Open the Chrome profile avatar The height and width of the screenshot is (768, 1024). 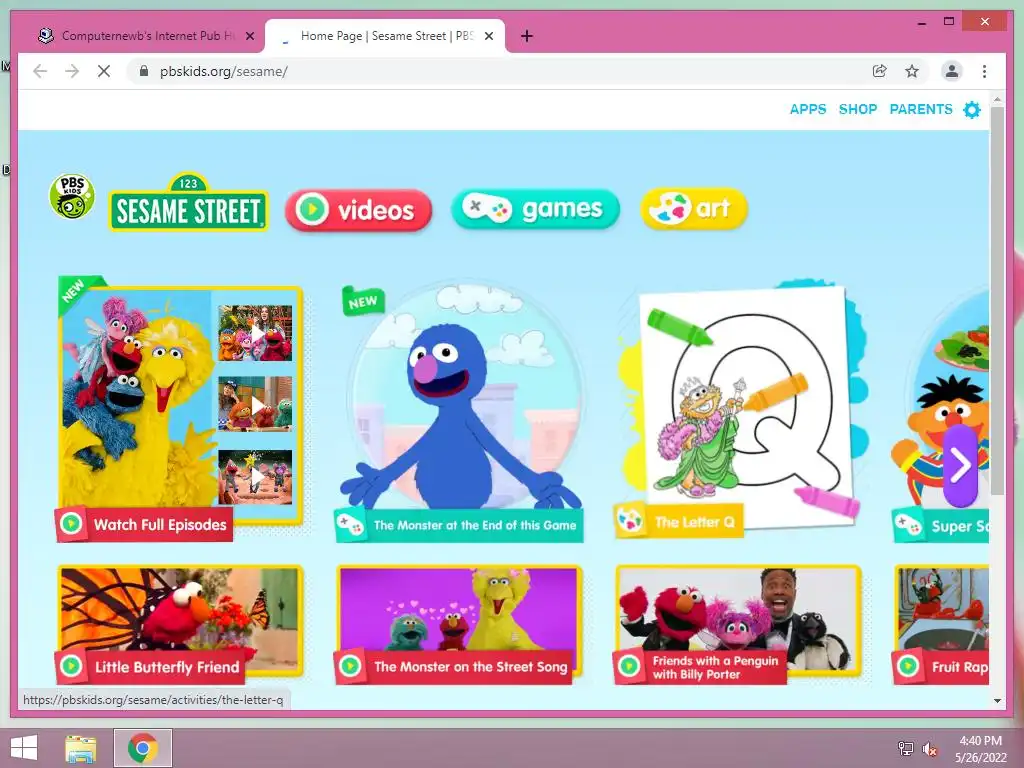pyautogui.click(x=952, y=71)
